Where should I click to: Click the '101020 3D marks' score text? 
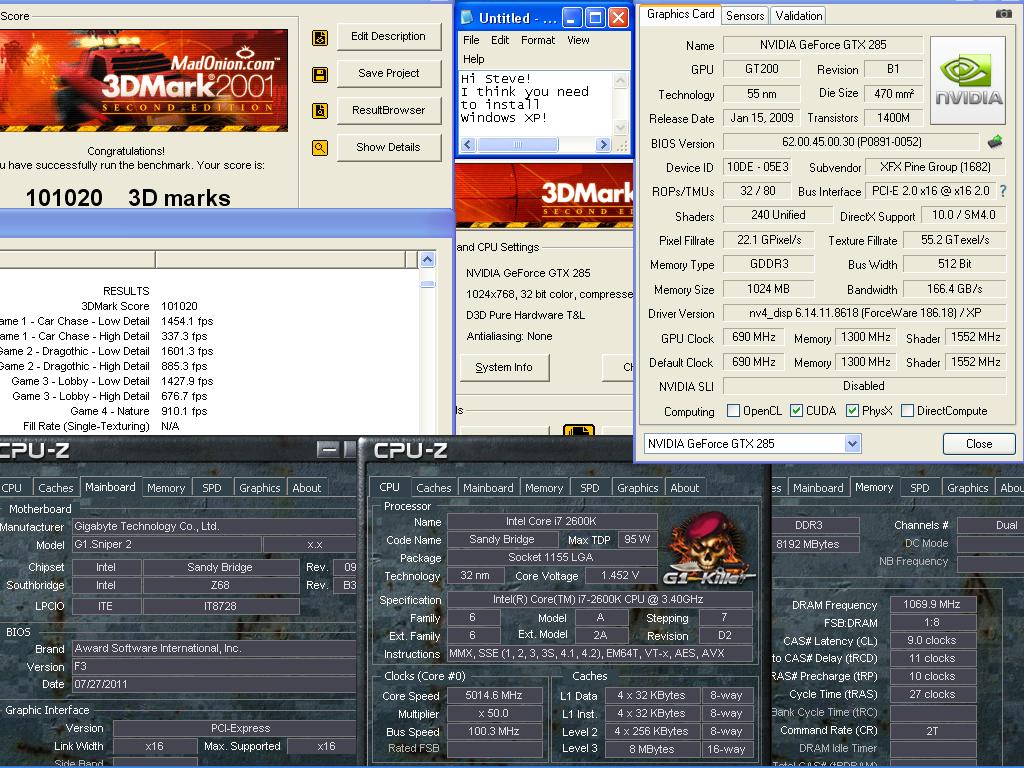pyautogui.click(x=128, y=198)
